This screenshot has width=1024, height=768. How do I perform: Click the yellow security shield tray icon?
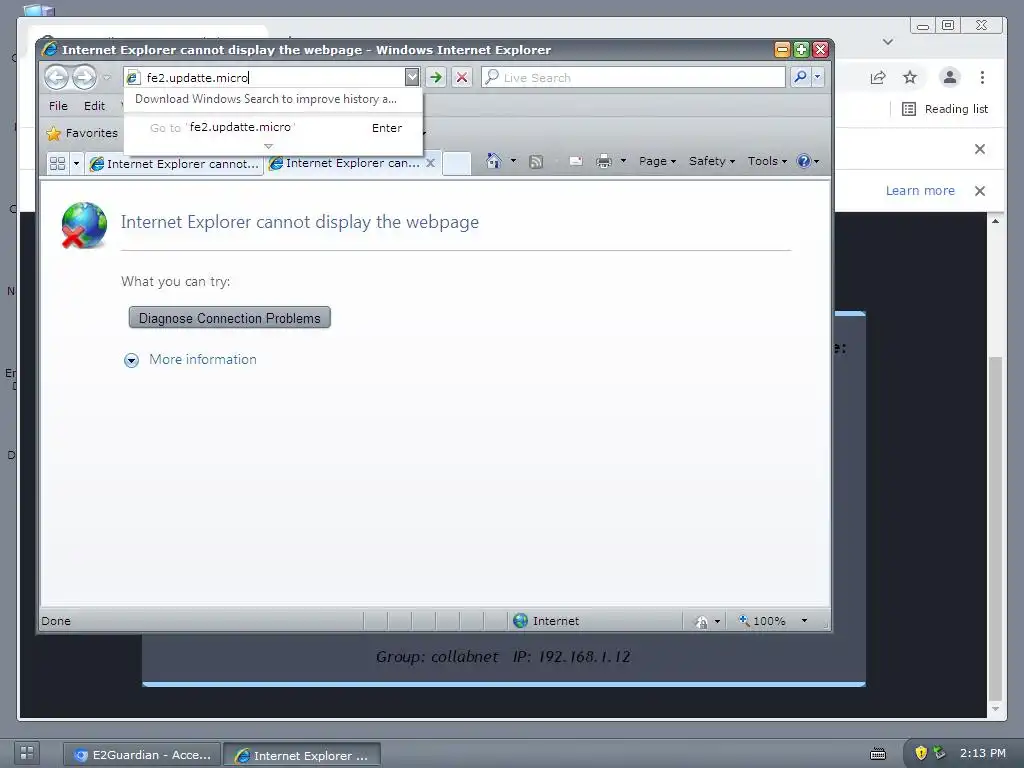pos(921,753)
